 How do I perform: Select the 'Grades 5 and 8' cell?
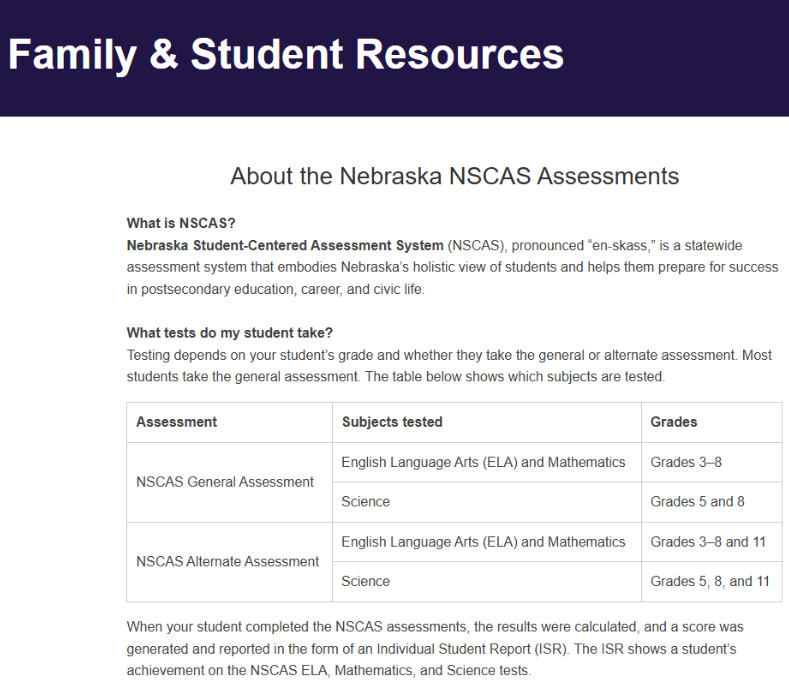click(712, 502)
